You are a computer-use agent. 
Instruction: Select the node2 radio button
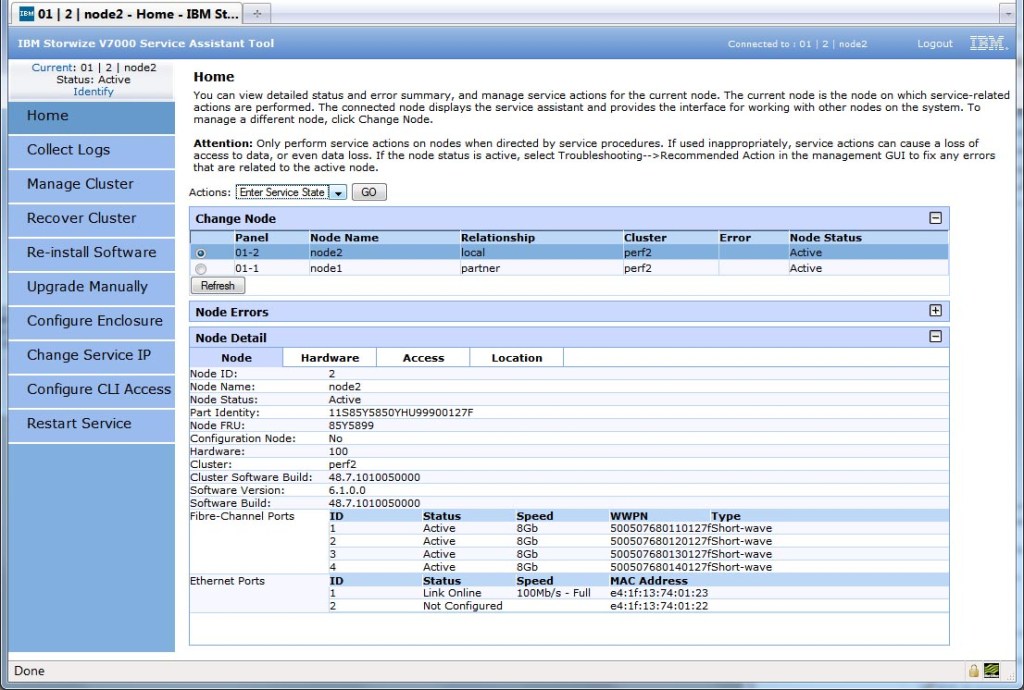[201, 254]
